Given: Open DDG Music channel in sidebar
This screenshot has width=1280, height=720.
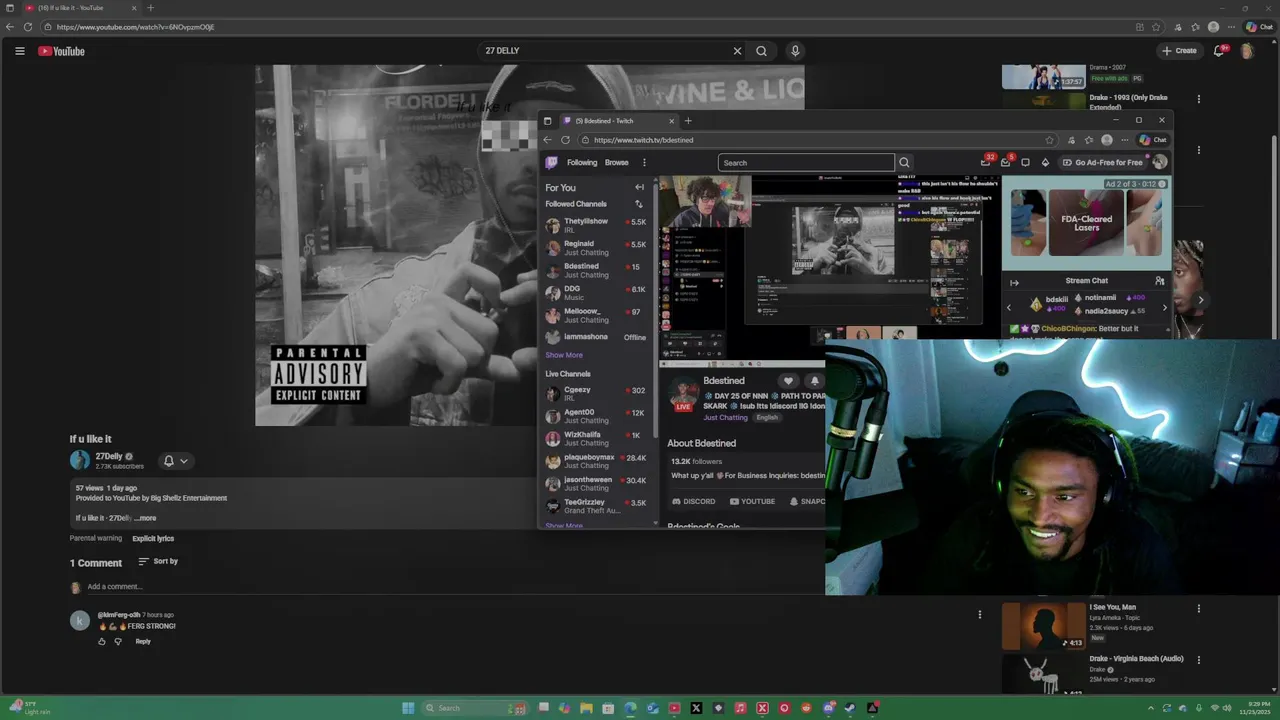Looking at the screenshot, I should click(x=597, y=293).
